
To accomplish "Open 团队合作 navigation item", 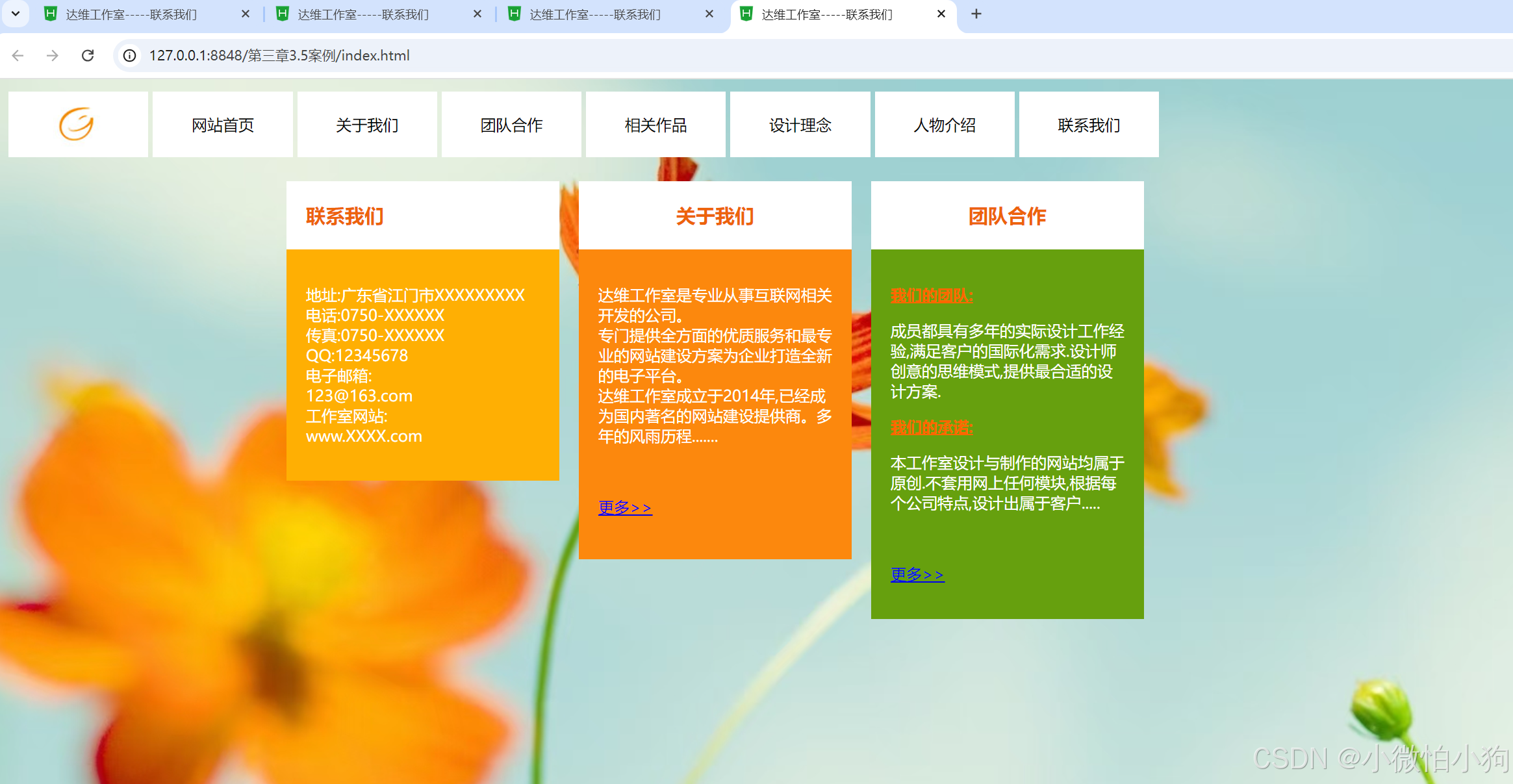I will pos(512,125).
